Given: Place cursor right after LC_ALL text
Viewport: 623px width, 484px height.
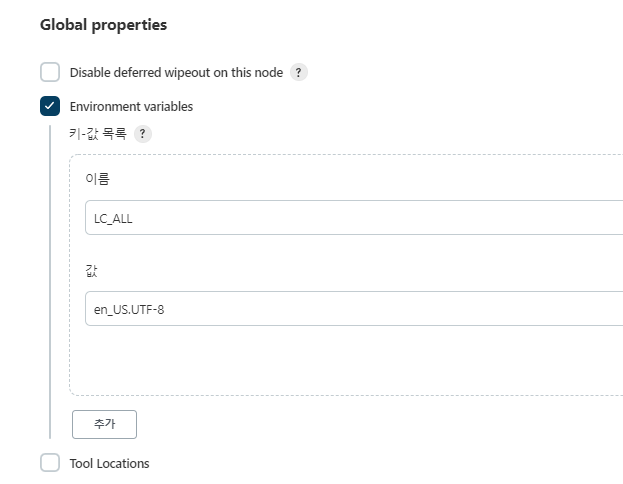Looking at the screenshot, I should pos(133,219).
